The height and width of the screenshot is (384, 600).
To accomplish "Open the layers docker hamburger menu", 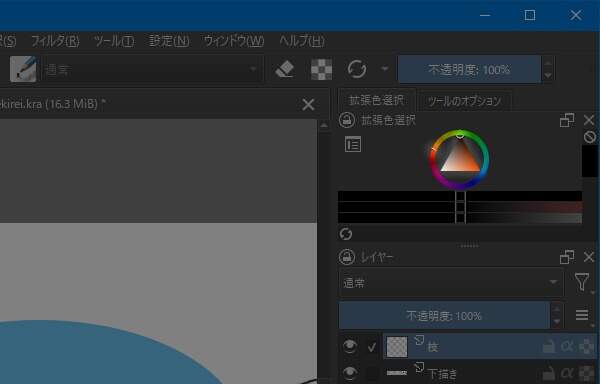I will (582, 315).
